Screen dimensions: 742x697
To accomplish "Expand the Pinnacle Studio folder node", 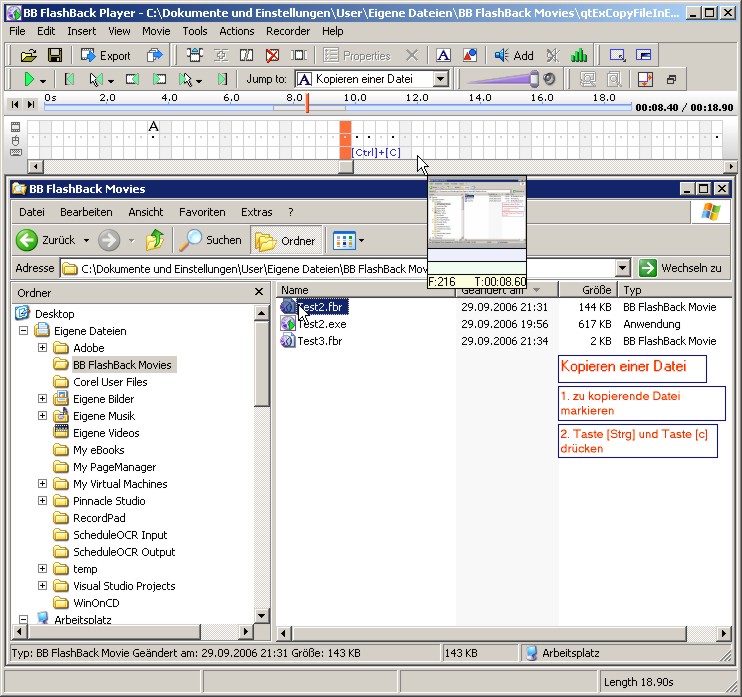I will [43, 501].
